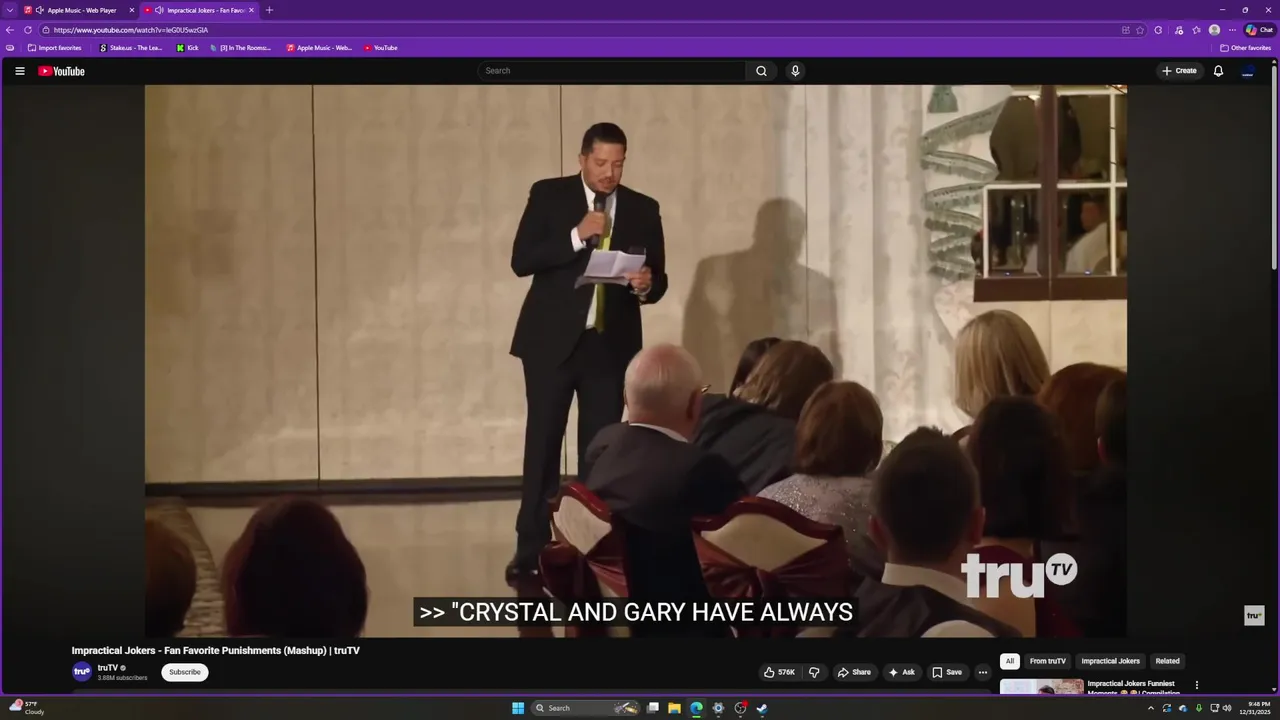1280x720 pixels.
Task: Open the YouTube bookmark in favorites bar
Action: 381,48
